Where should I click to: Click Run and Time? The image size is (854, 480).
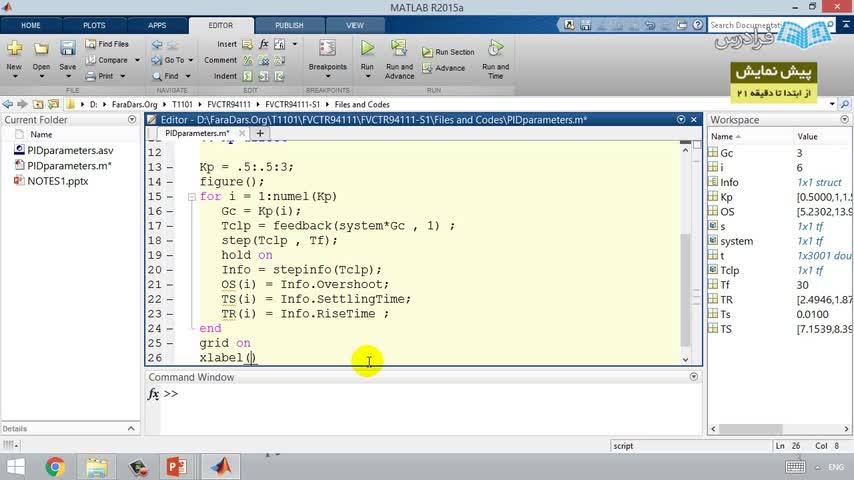pos(495,59)
